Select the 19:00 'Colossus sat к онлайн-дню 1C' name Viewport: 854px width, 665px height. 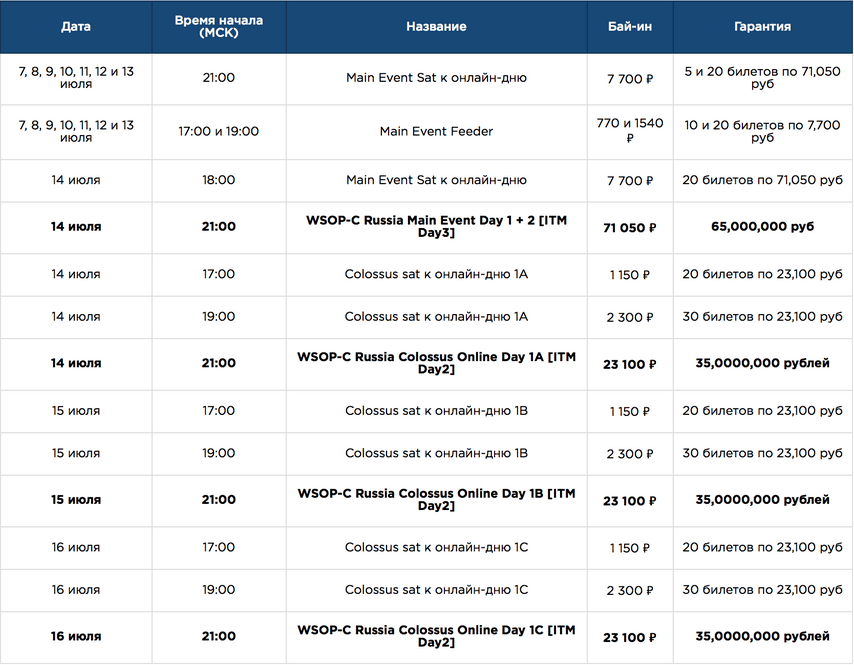point(436,590)
